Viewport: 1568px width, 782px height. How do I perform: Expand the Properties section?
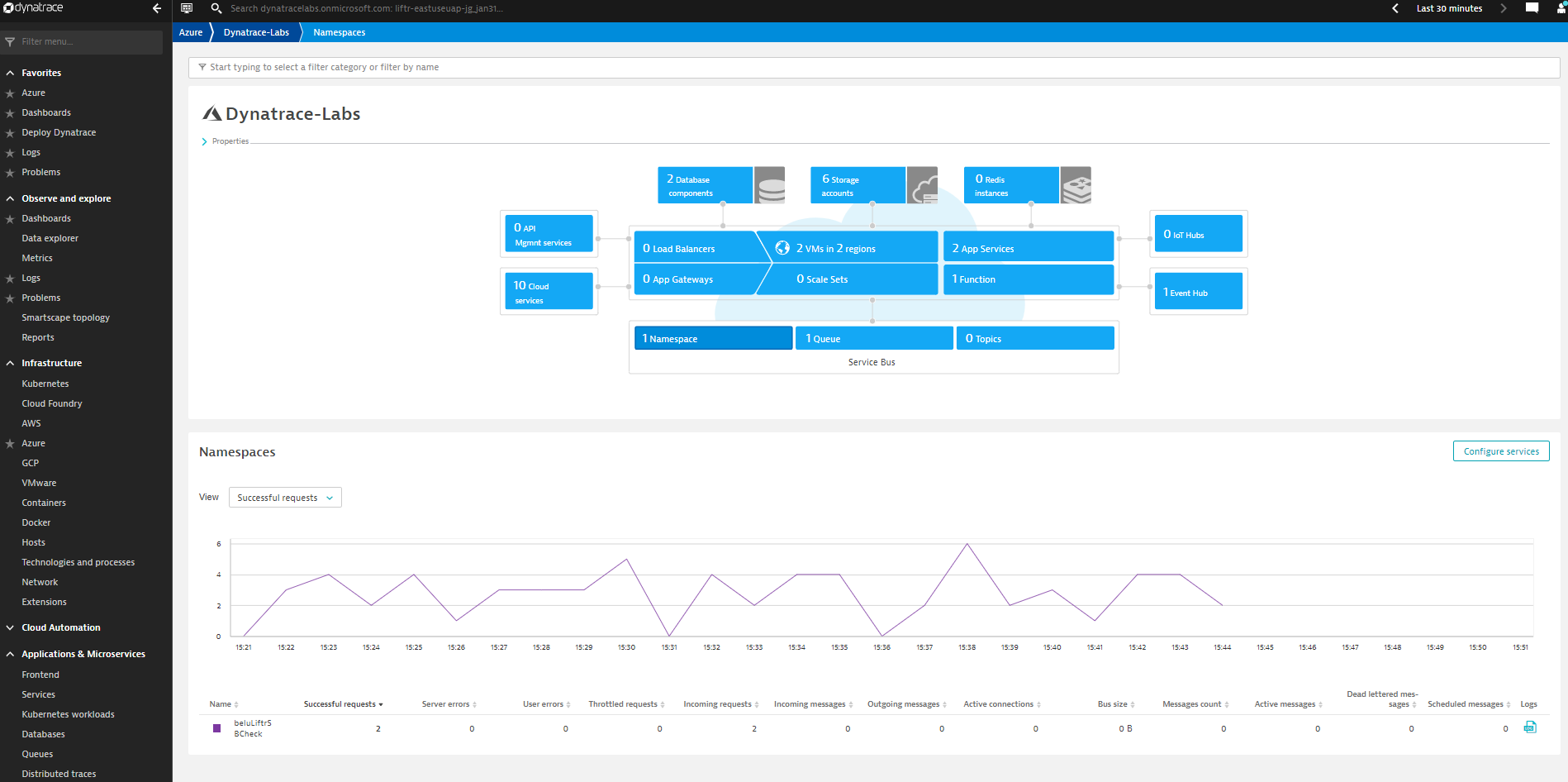coord(226,141)
